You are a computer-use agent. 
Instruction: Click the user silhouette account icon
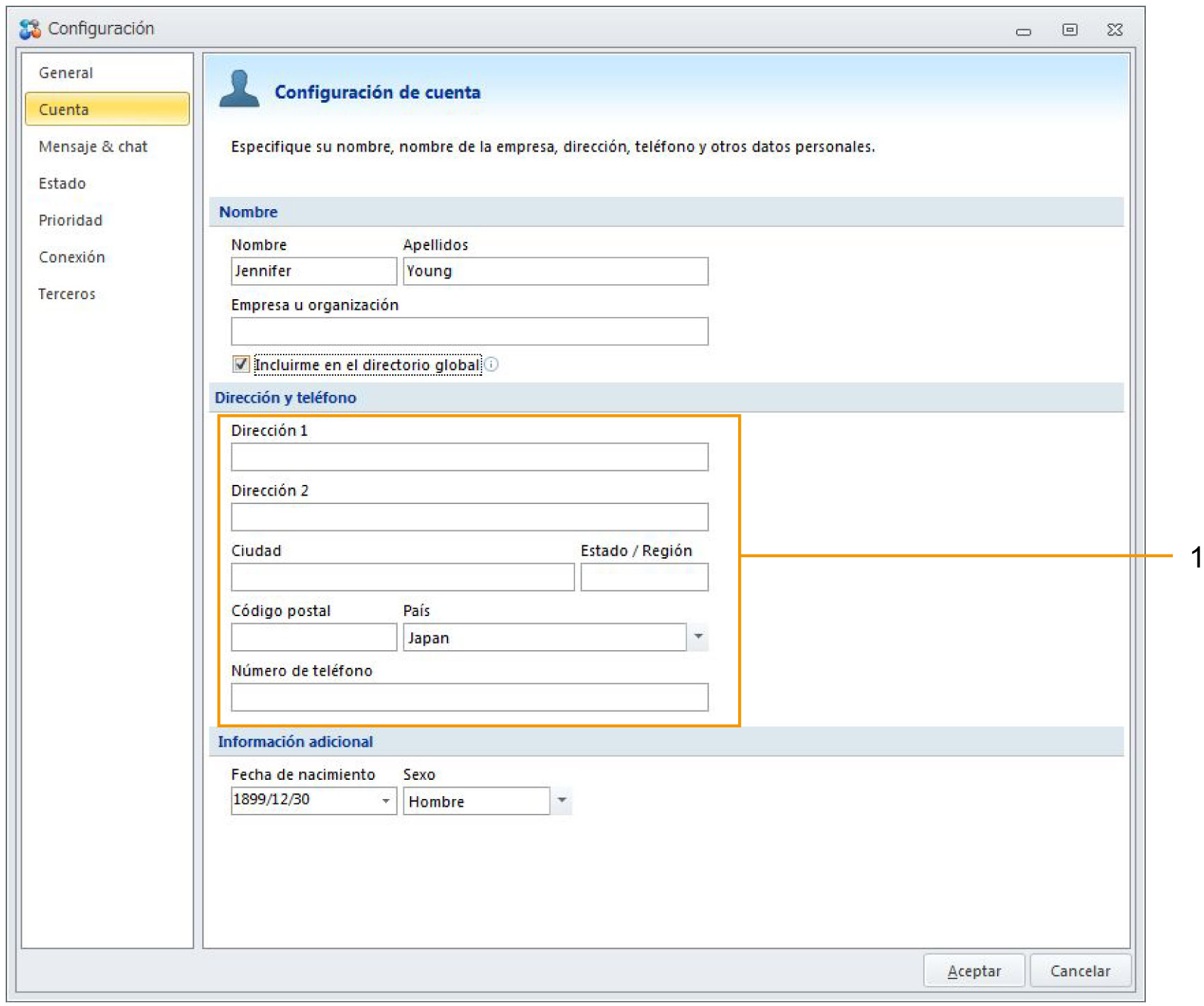coord(239,89)
